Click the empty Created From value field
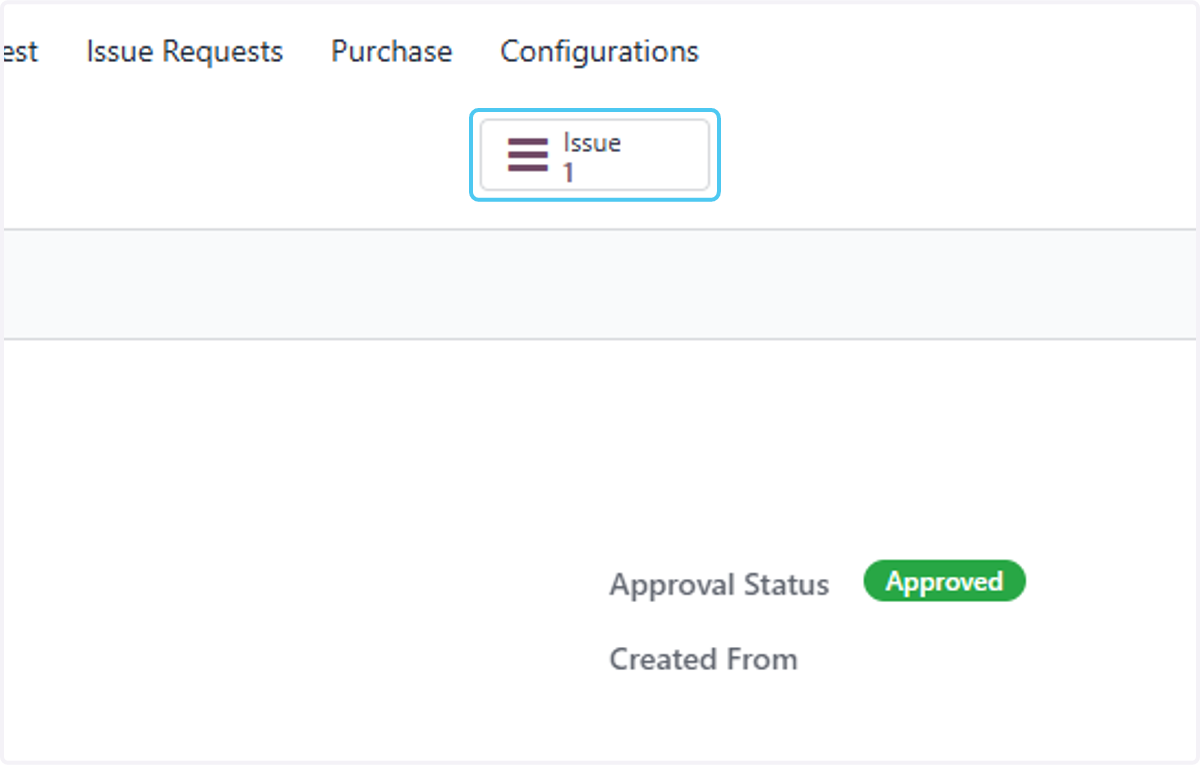The width and height of the screenshot is (1200, 765). click(x=1000, y=659)
